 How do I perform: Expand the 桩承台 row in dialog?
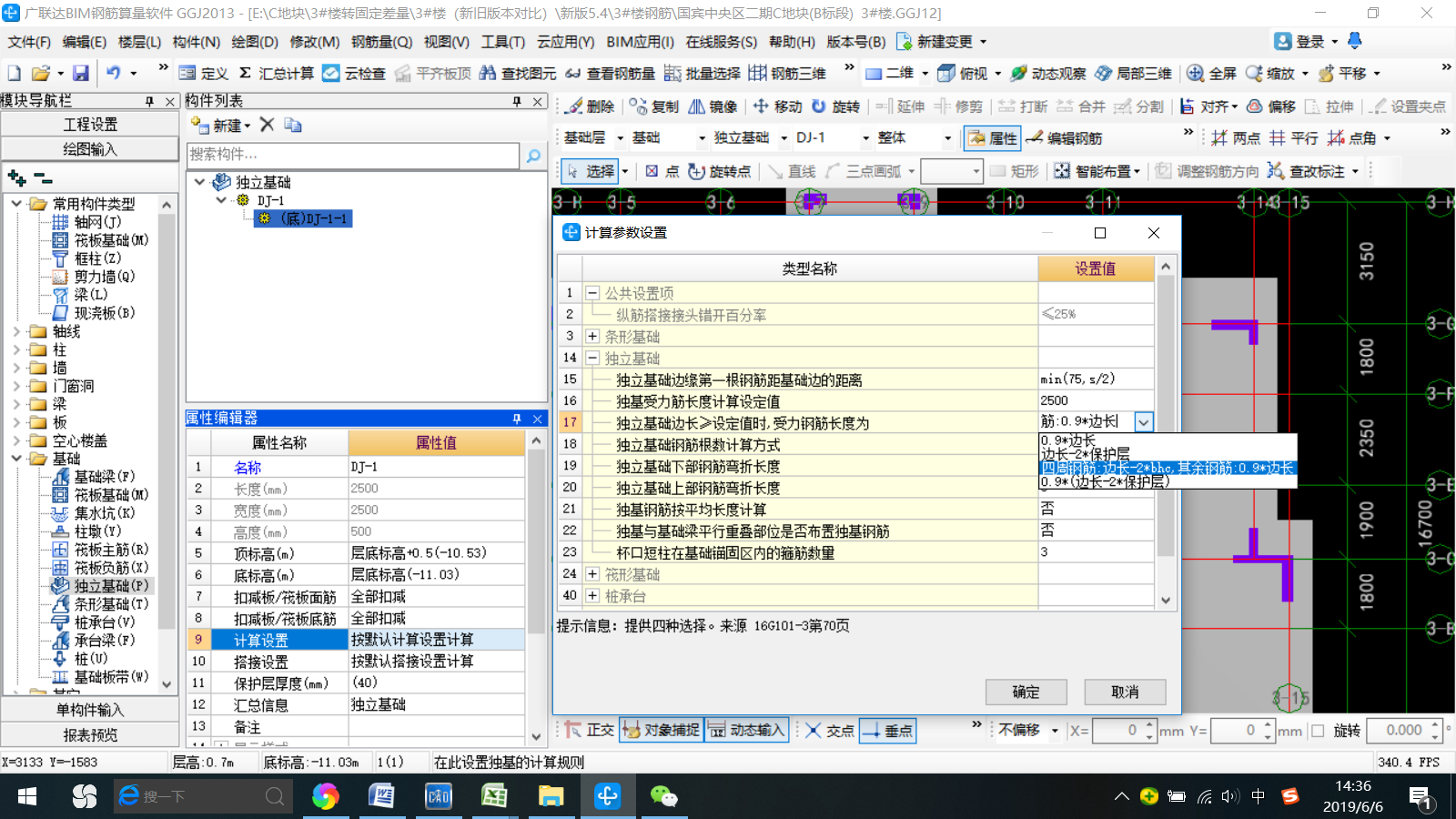pyautogui.click(x=592, y=596)
